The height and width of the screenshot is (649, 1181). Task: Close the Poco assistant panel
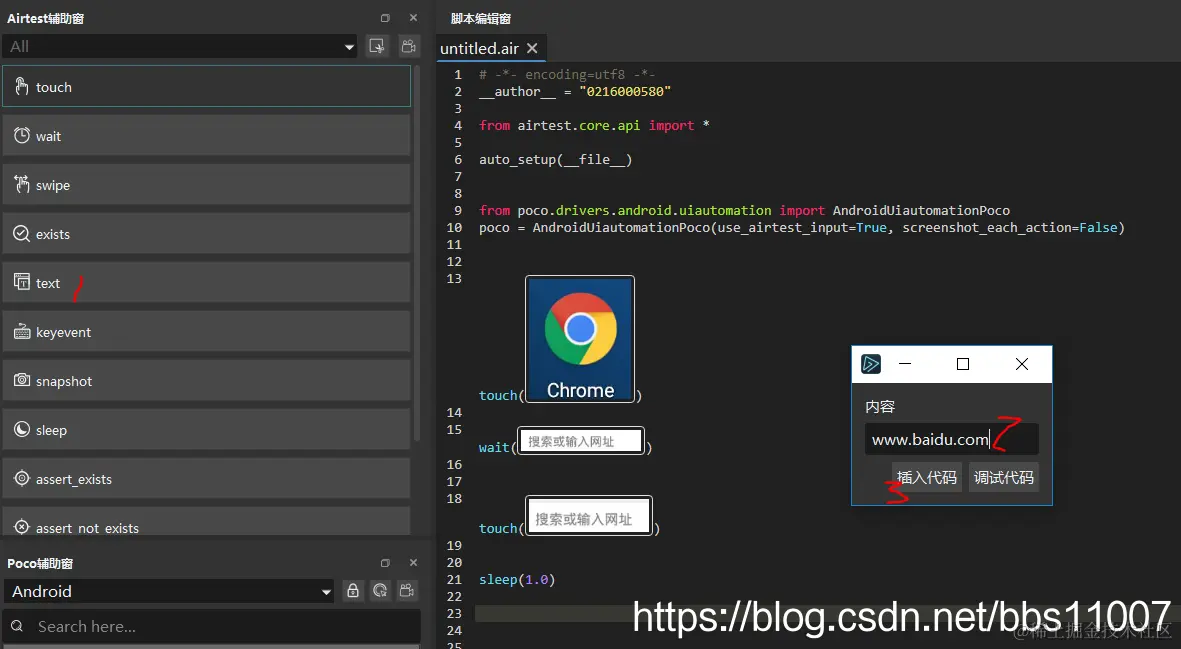[414, 562]
